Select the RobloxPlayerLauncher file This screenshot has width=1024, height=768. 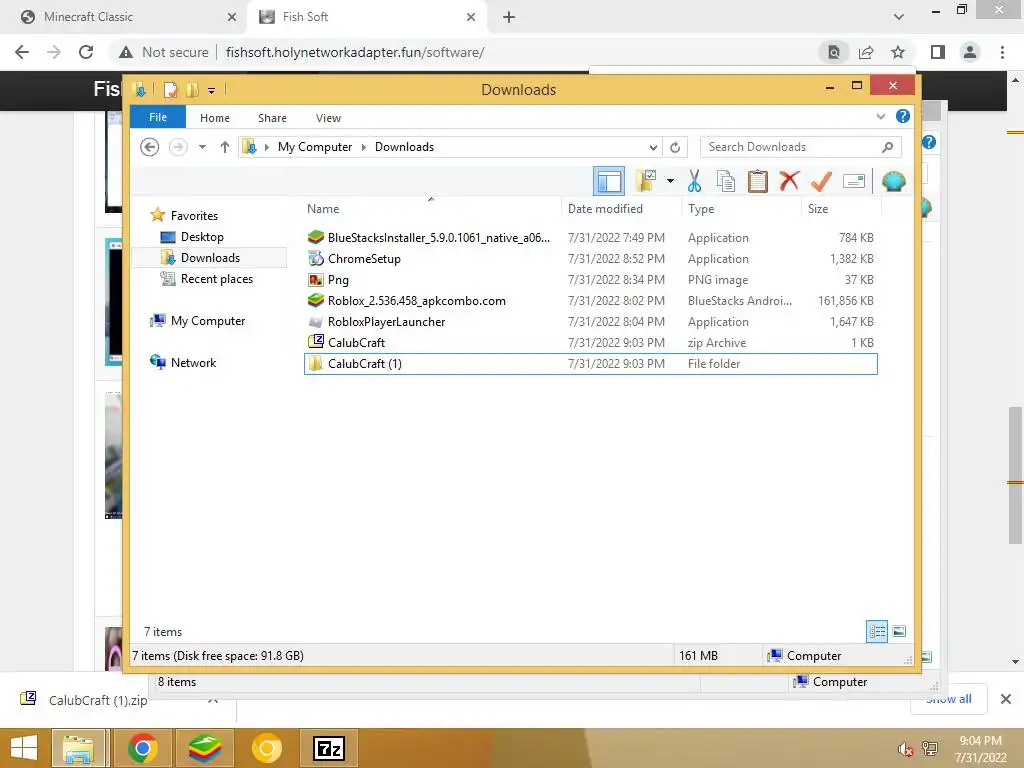click(x=590, y=321)
